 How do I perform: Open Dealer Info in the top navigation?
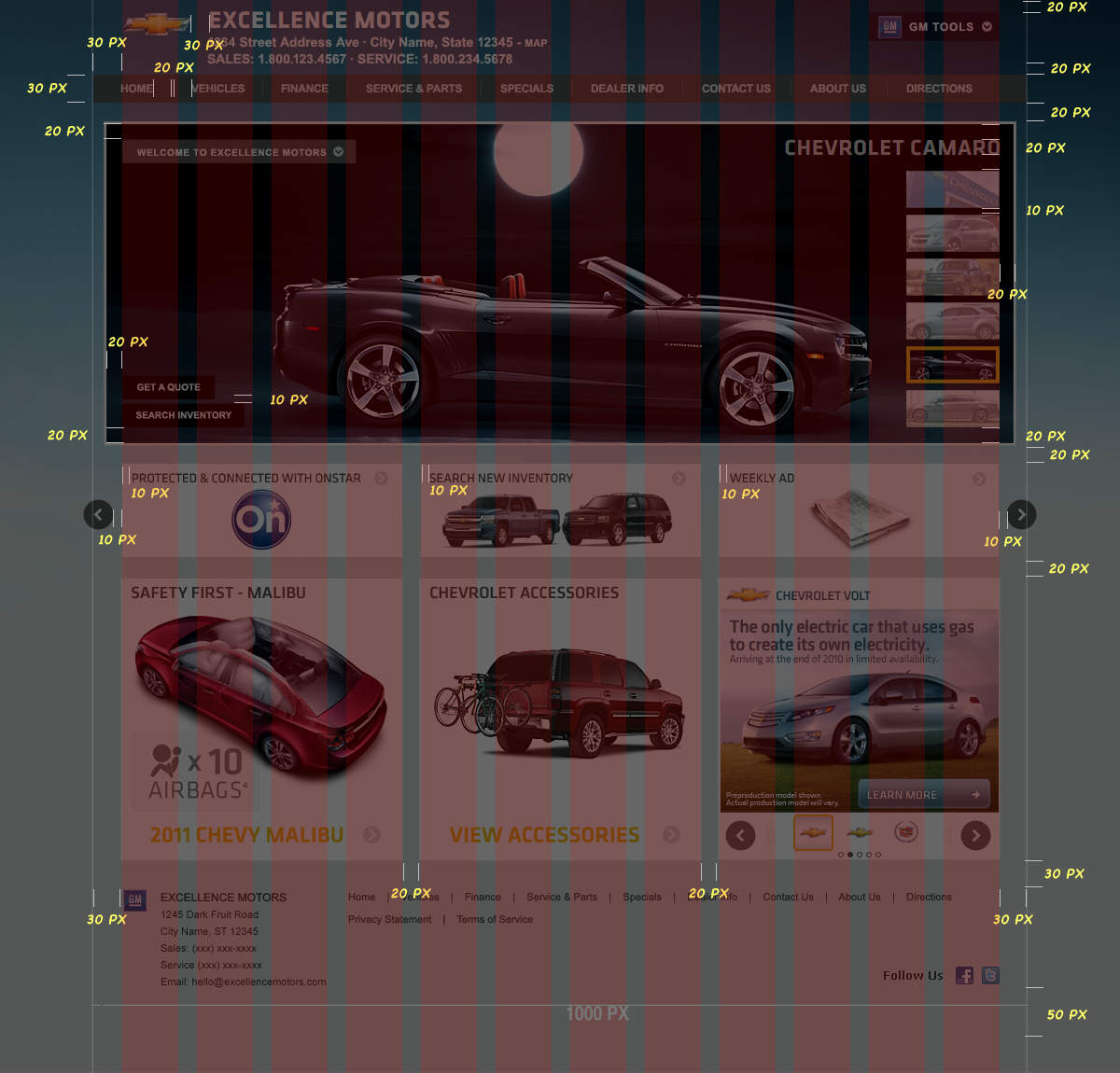(x=627, y=89)
